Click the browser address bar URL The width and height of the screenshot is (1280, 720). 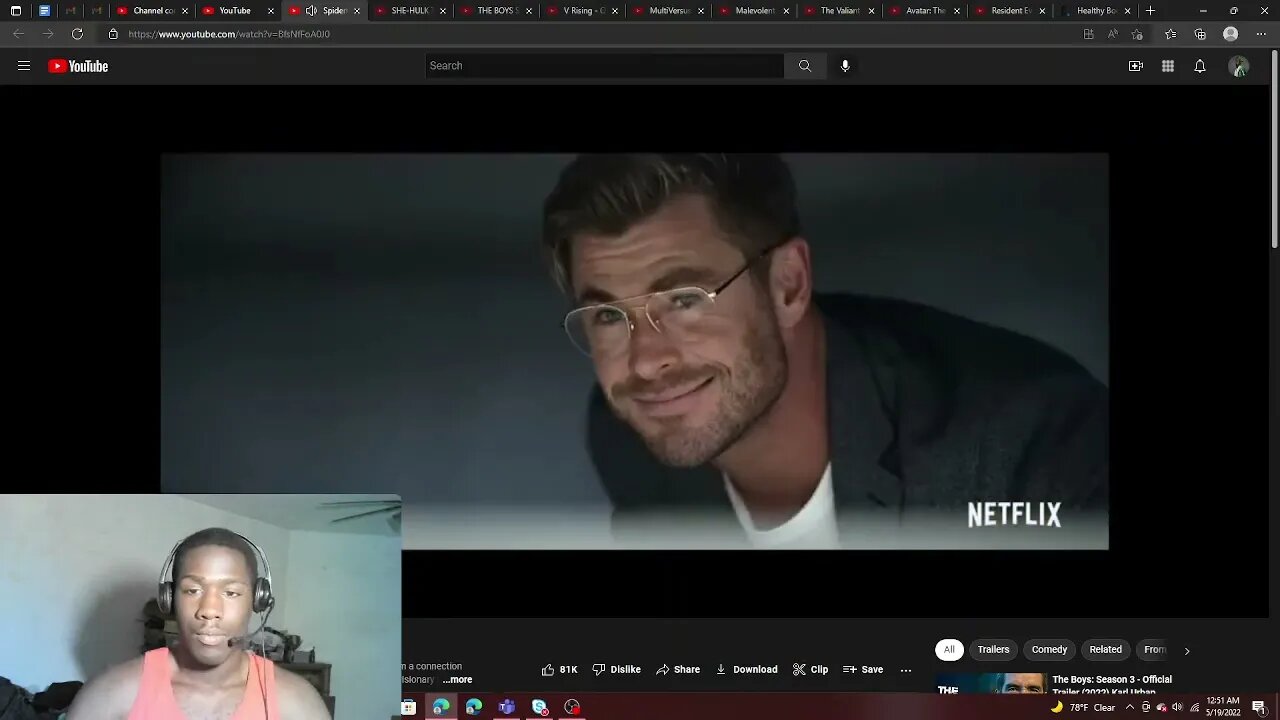229,34
